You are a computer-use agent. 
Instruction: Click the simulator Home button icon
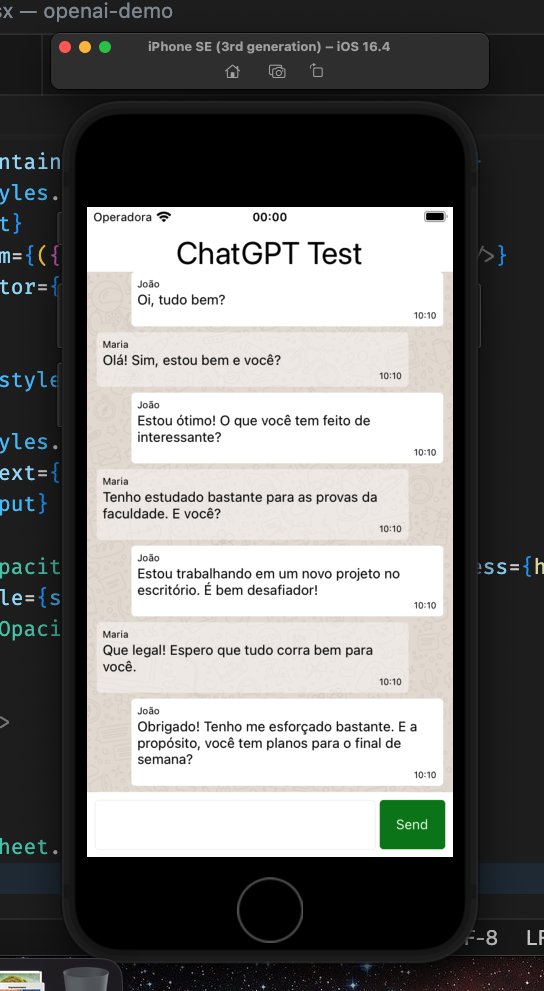tap(233, 71)
